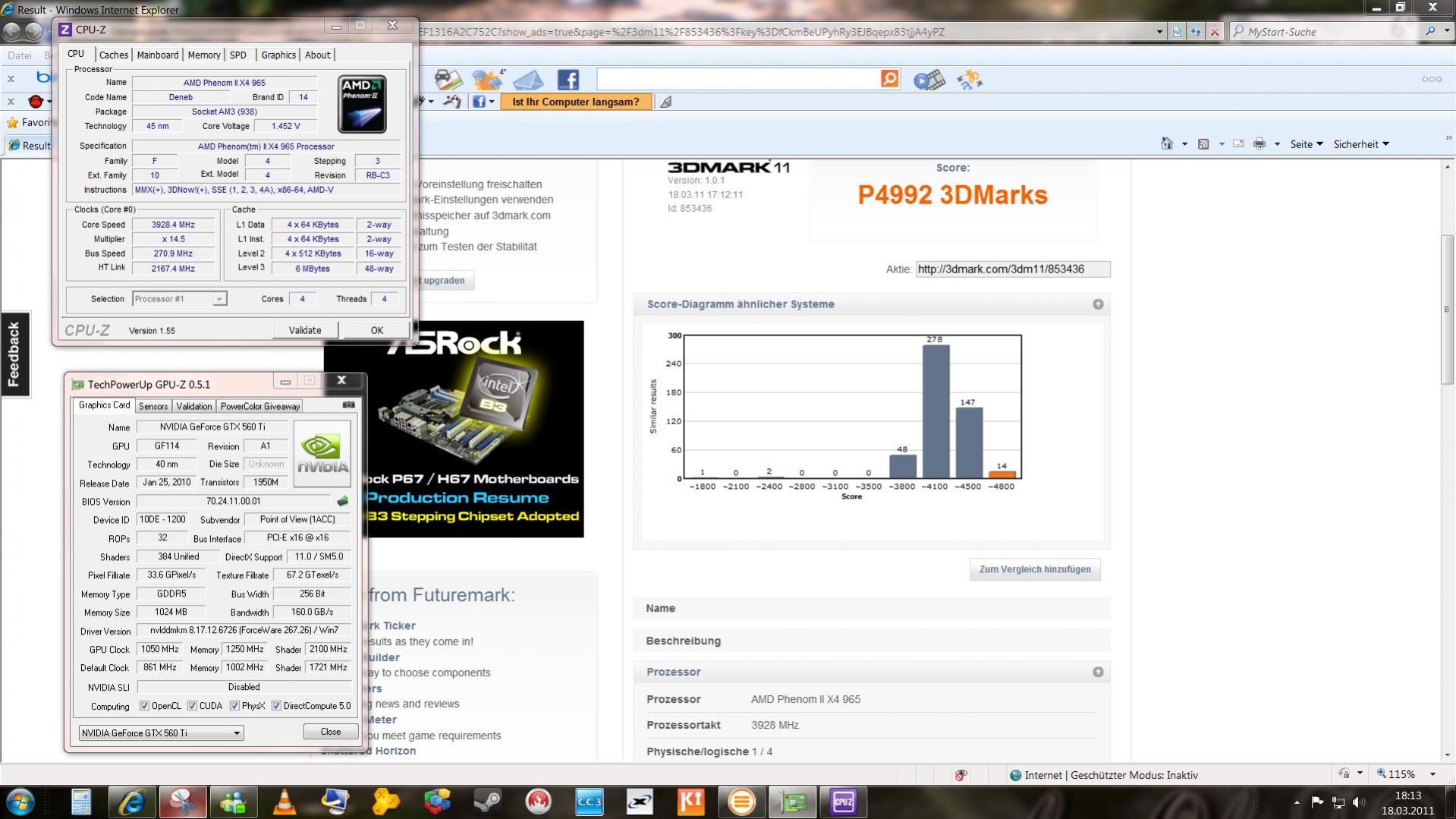Click the volume speaker tray icon
The height and width of the screenshot is (819, 1456).
1358,802
